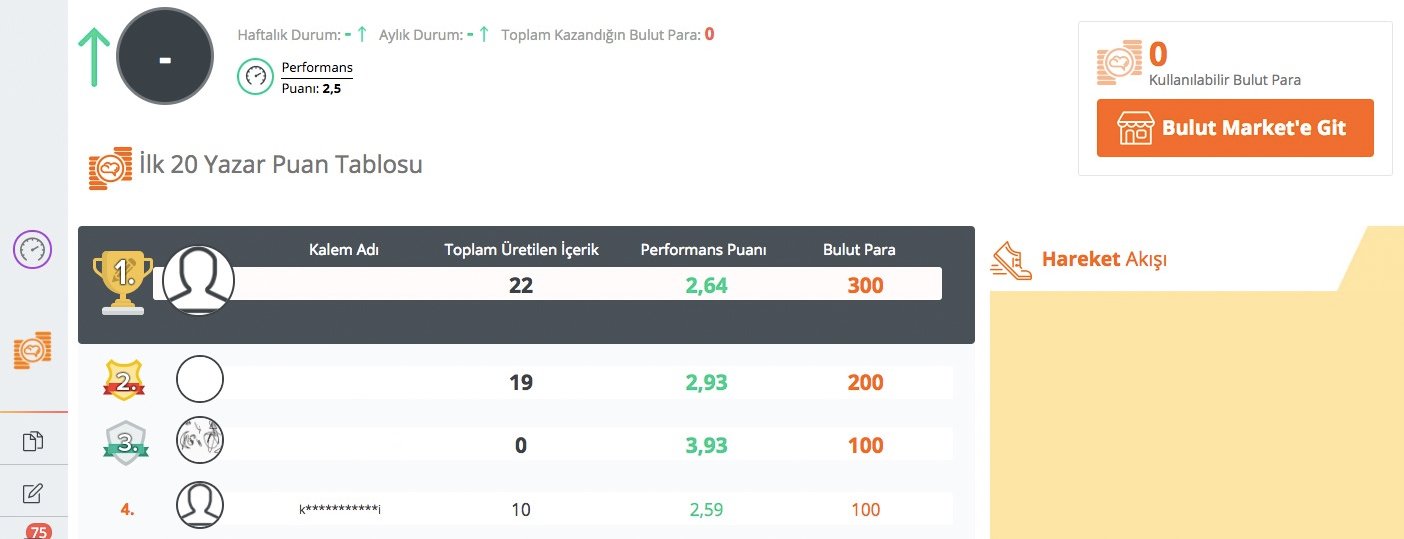Image resolution: width=1404 pixels, height=539 pixels.
Task: Click the third-ranked author's avatar image
Action: (200, 440)
